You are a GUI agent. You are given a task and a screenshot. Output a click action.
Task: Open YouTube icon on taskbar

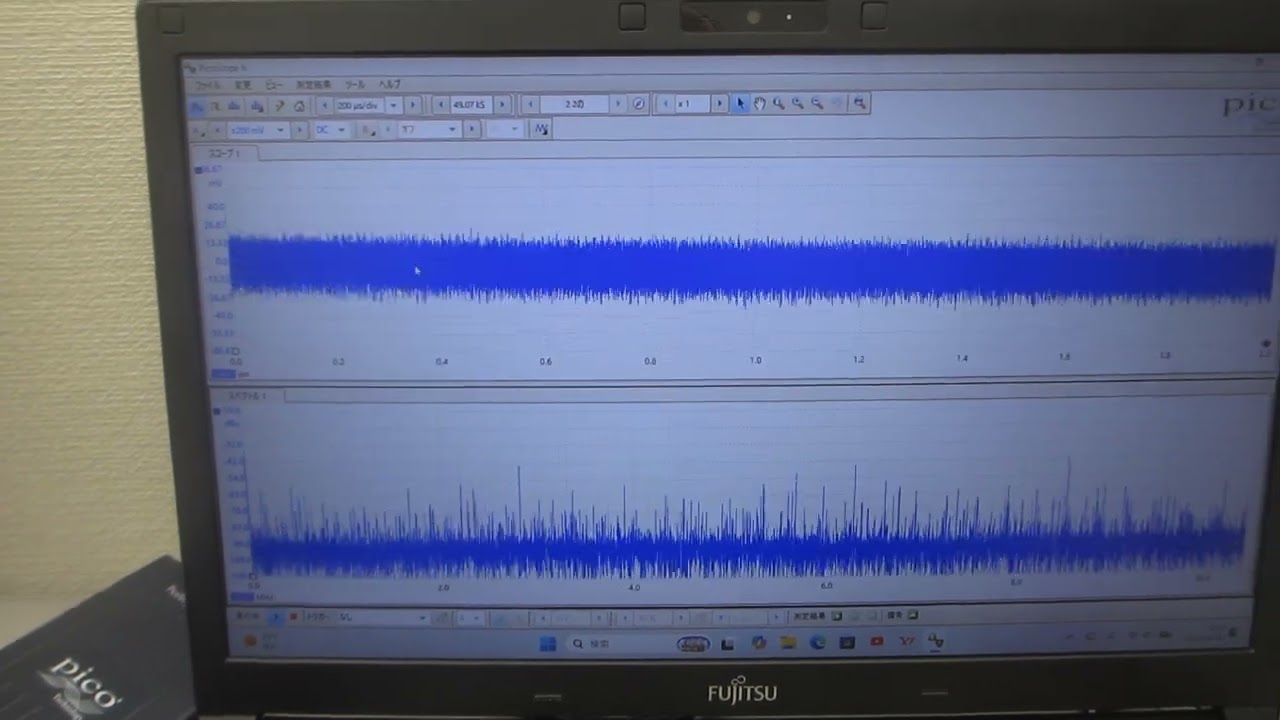click(x=876, y=642)
